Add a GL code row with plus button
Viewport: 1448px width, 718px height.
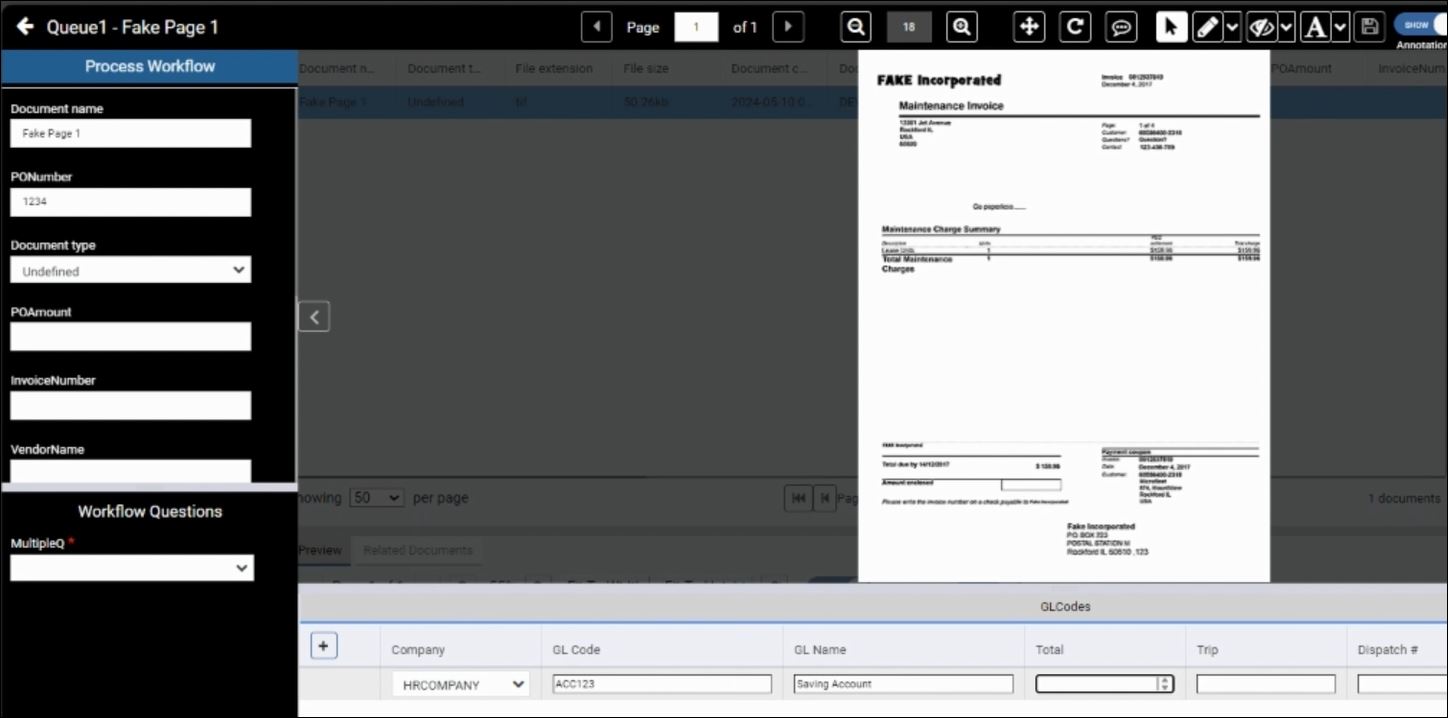point(323,646)
